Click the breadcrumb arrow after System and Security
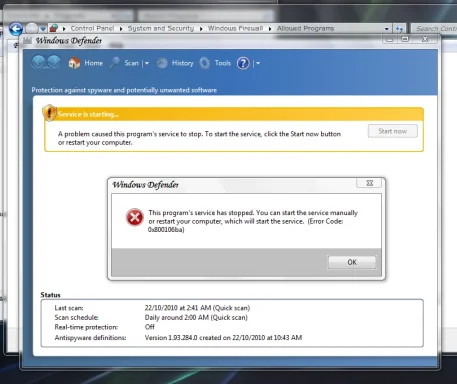The image size is (457, 384). tap(201, 29)
